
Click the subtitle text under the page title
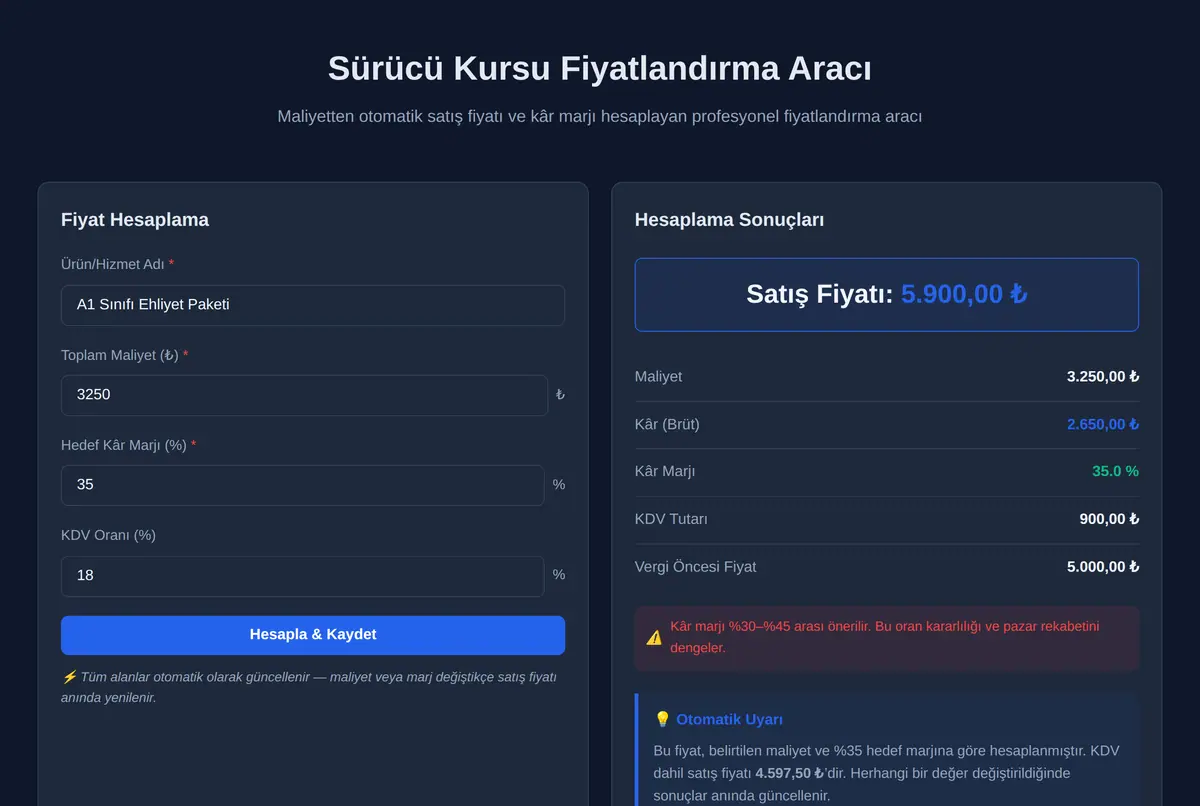pos(600,117)
